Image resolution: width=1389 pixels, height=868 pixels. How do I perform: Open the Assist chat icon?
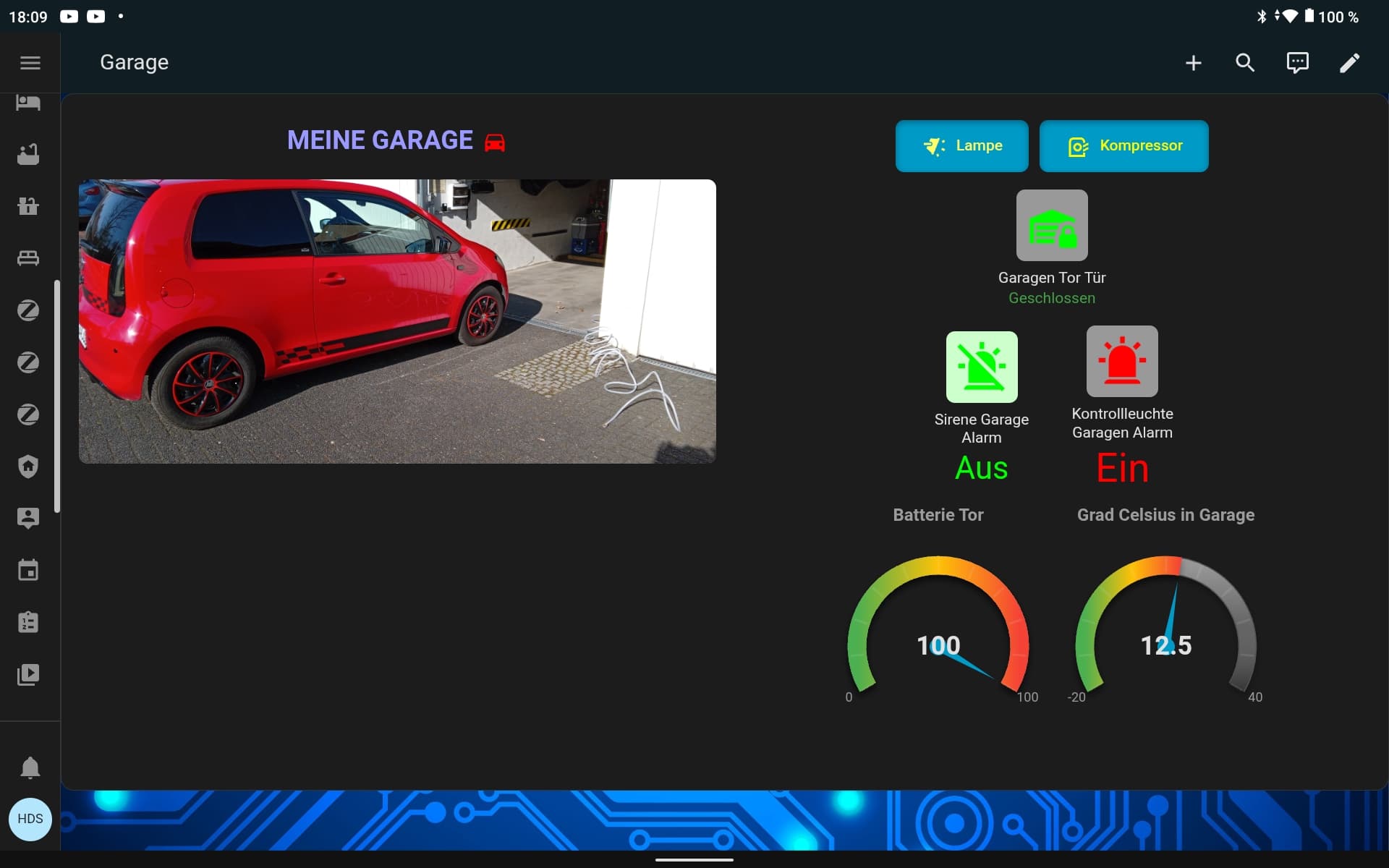[x=1297, y=63]
